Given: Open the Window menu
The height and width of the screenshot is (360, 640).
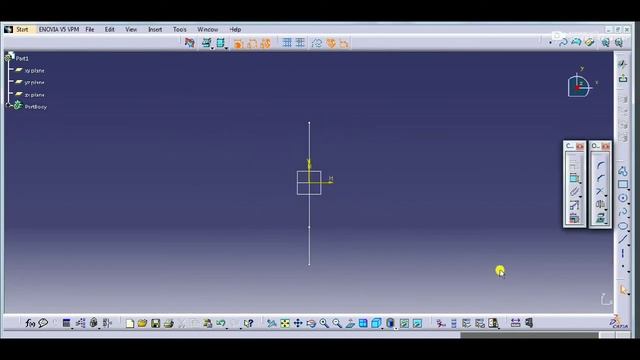Looking at the screenshot, I should (208, 29).
